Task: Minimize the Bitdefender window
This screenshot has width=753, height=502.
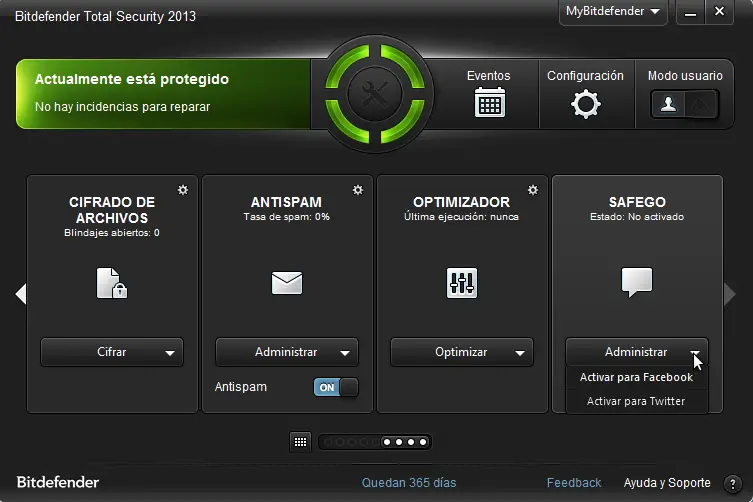Action: (x=690, y=12)
